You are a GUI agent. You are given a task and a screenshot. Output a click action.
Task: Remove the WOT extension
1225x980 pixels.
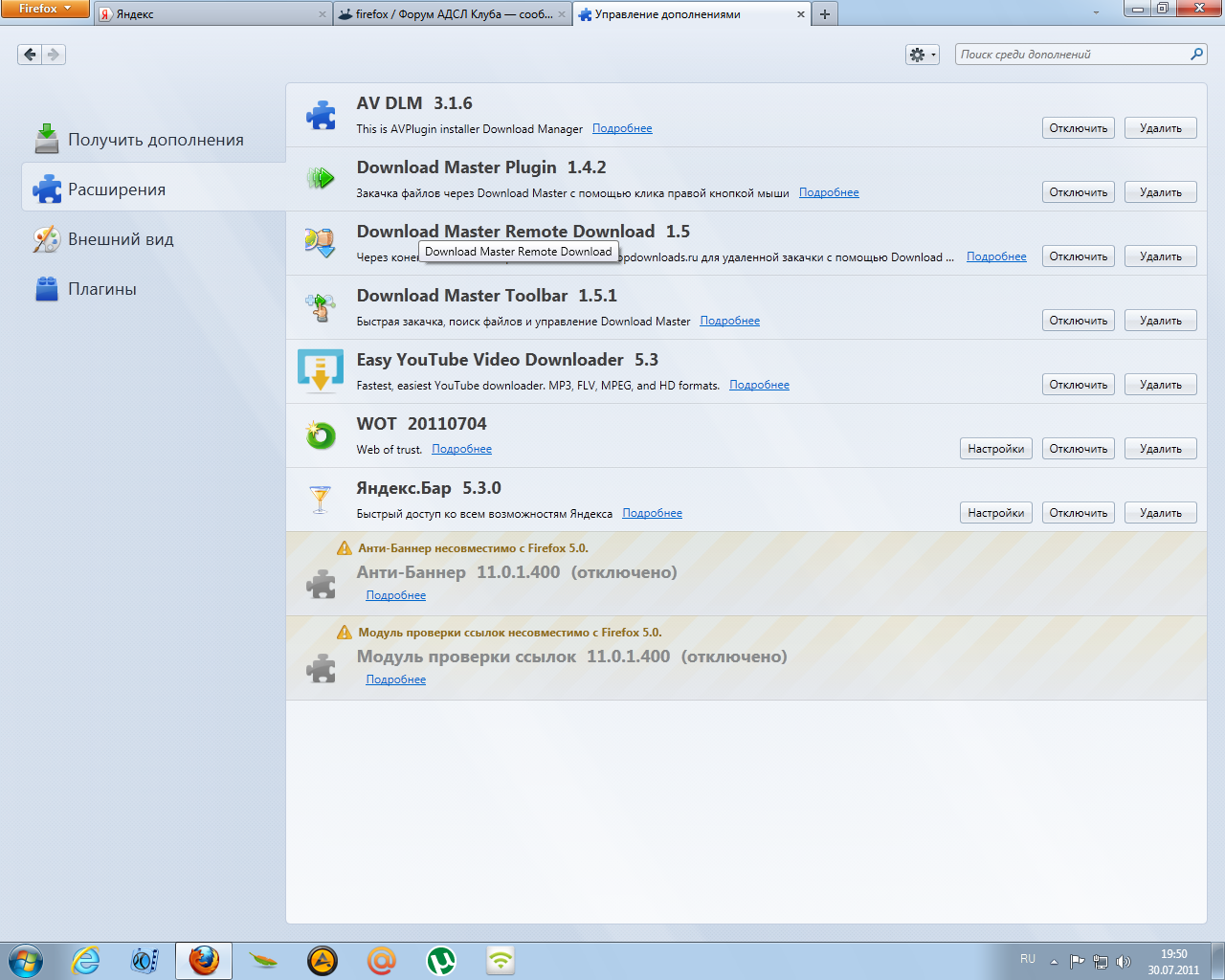pos(1161,449)
